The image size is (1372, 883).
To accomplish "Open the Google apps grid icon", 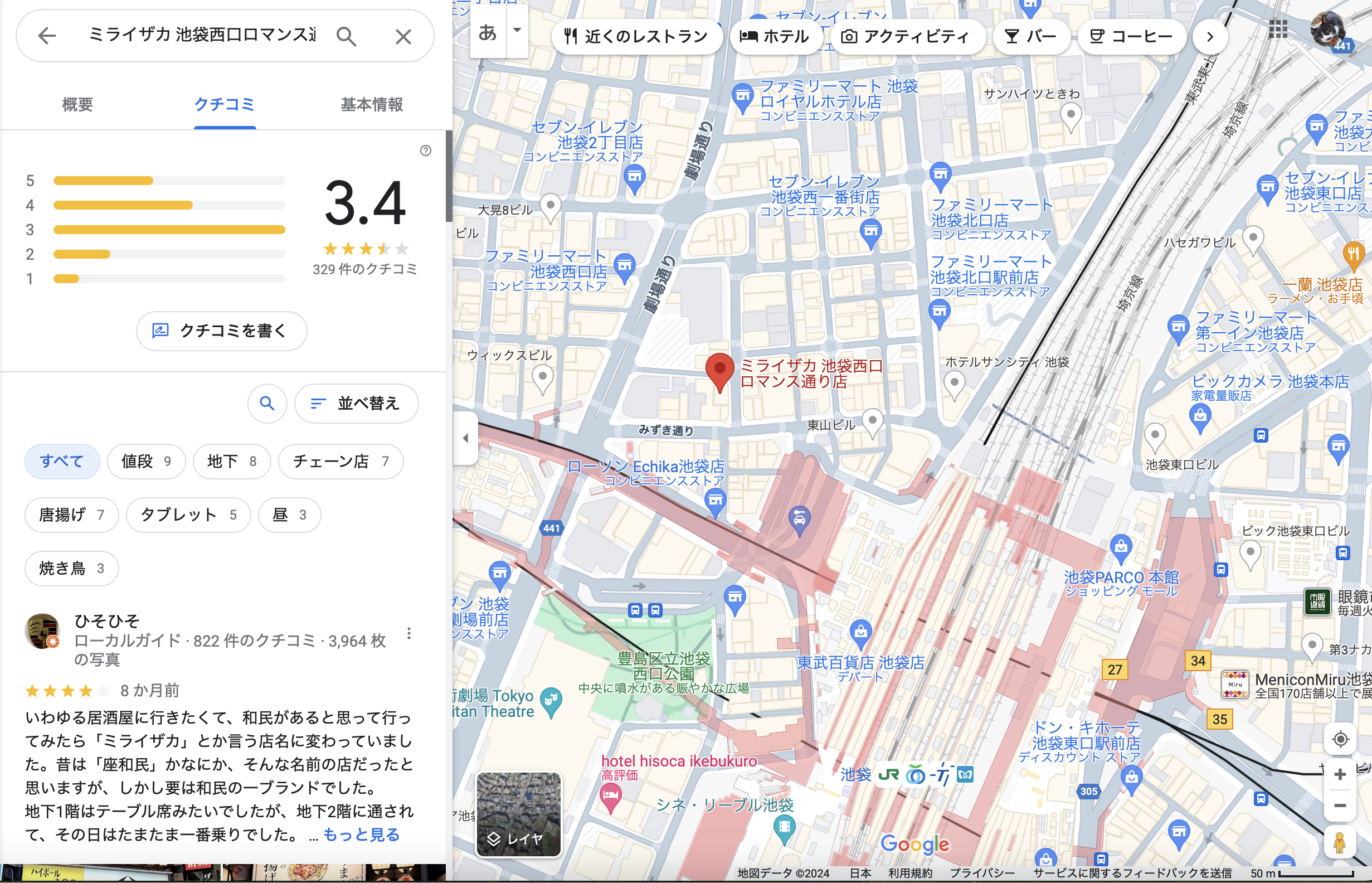I will click(x=1278, y=29).
